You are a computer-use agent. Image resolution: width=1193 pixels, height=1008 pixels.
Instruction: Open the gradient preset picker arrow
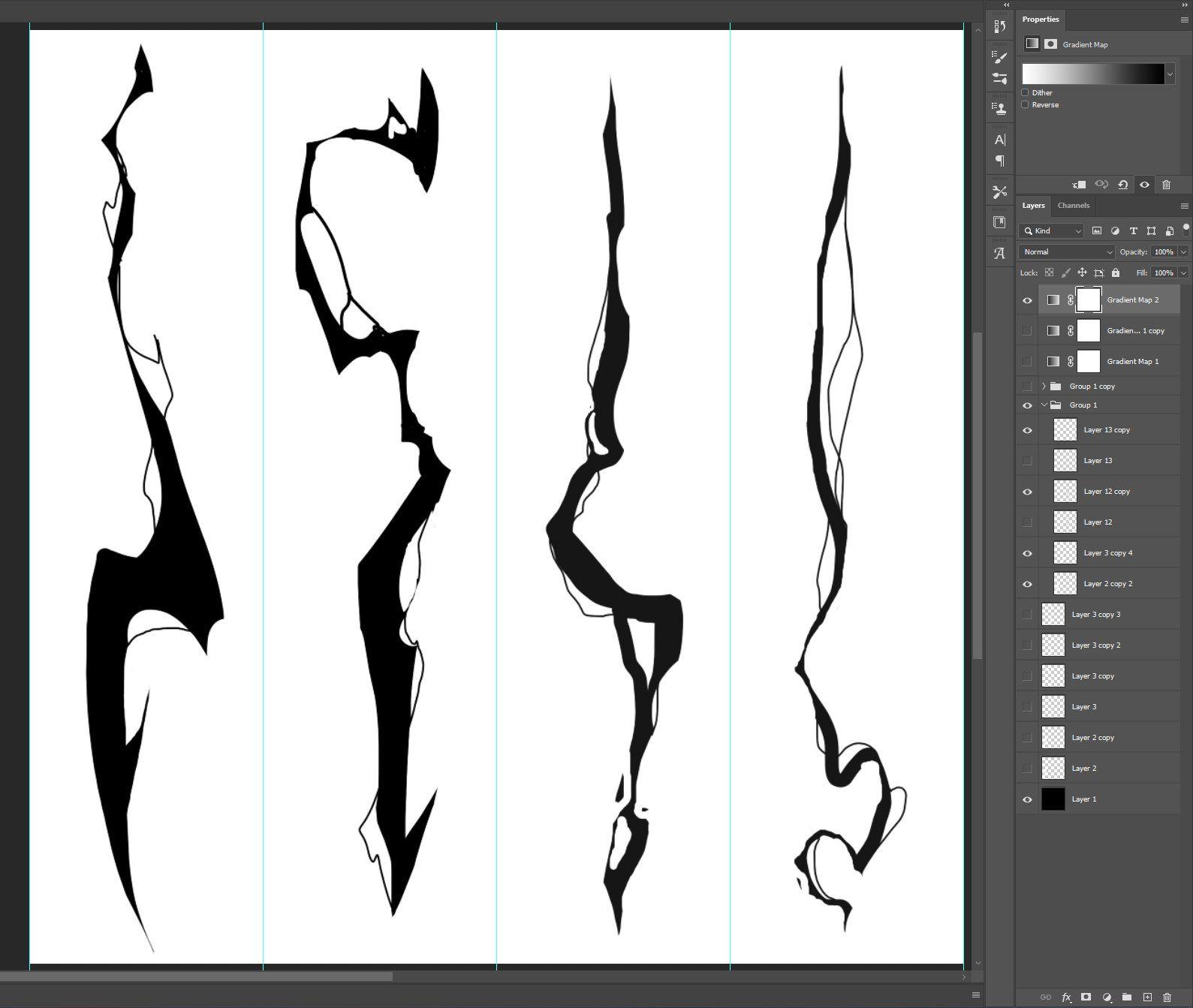(x=1170, y=74)
